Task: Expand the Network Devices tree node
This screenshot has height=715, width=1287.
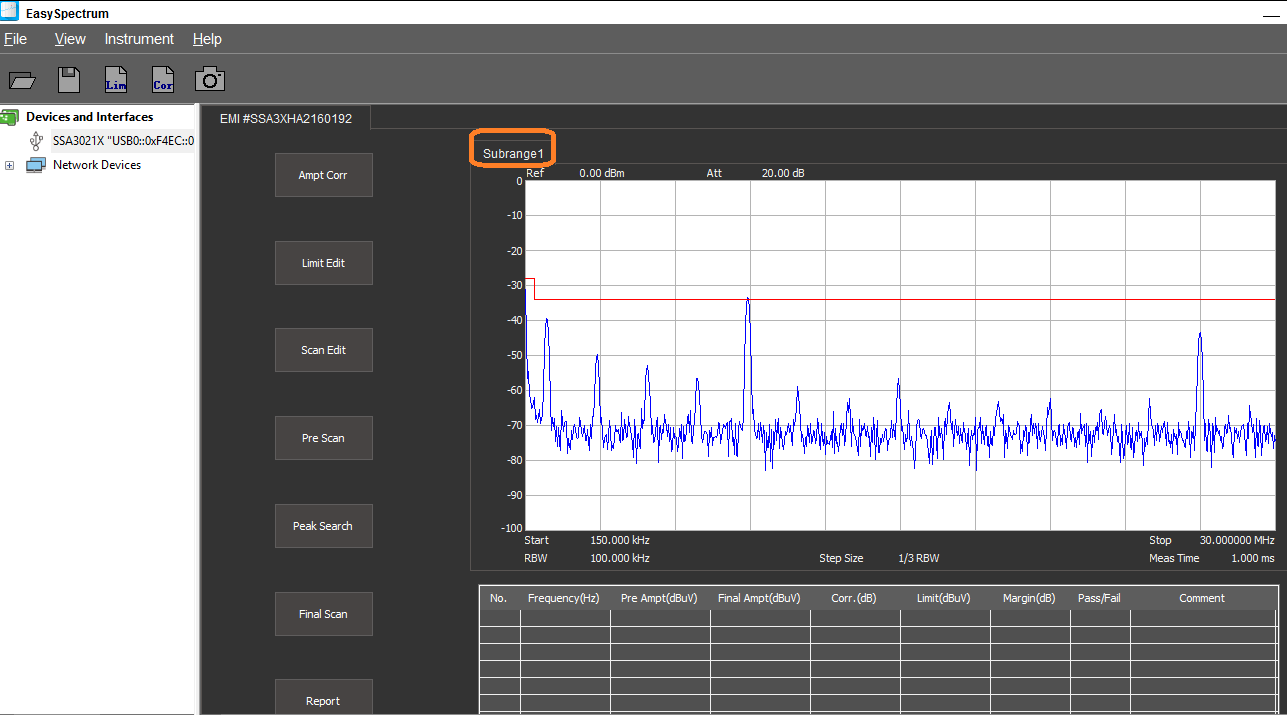Action: point(10,165)
